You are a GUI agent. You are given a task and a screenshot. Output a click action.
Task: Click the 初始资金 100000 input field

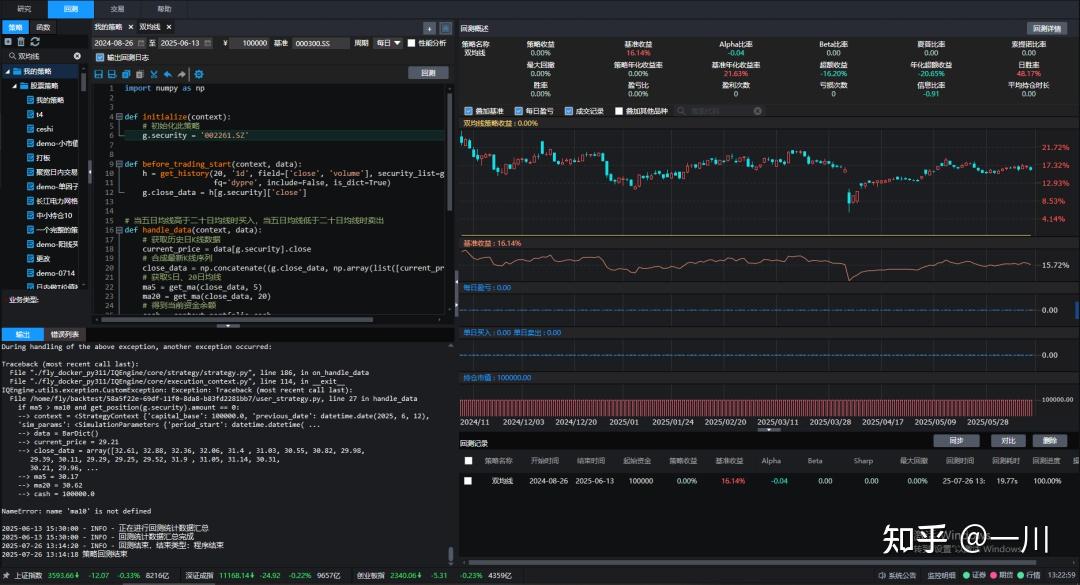[250, 43]
